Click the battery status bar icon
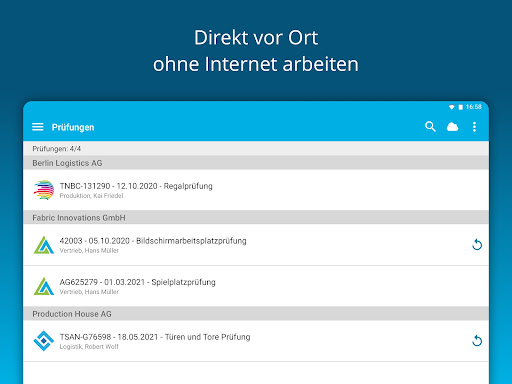512x384 pixels. (x=460, y=107)
